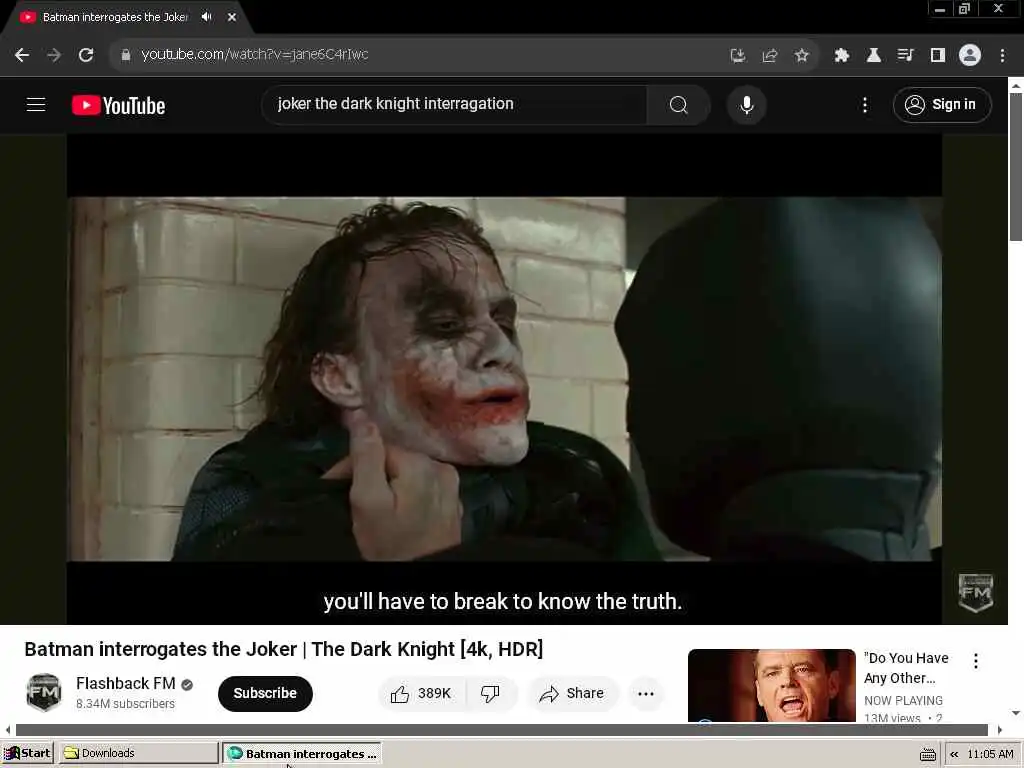Toggle the browser side panel
This screenshot has height=768, width=1024.
938,56
